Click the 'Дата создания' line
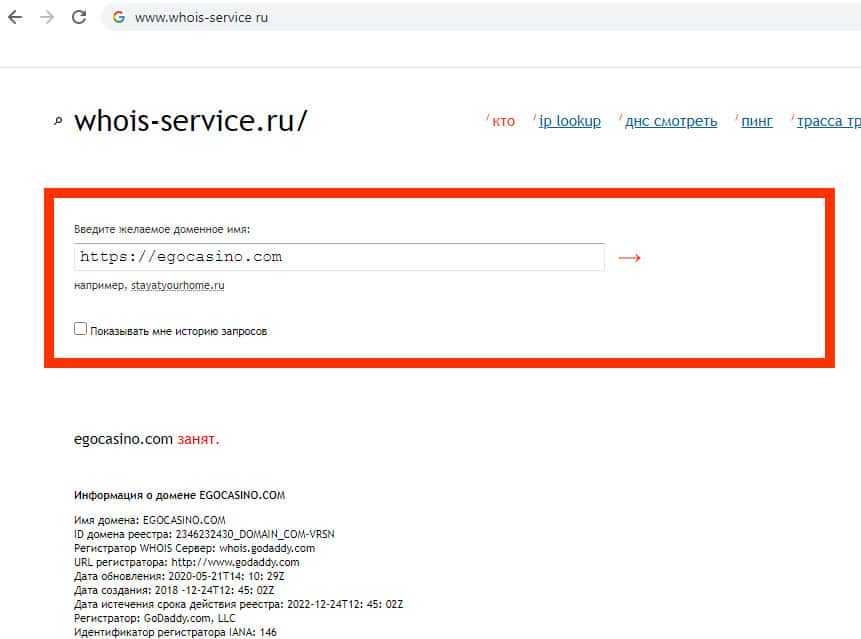 pyautogui.click(x=174, y=590)
